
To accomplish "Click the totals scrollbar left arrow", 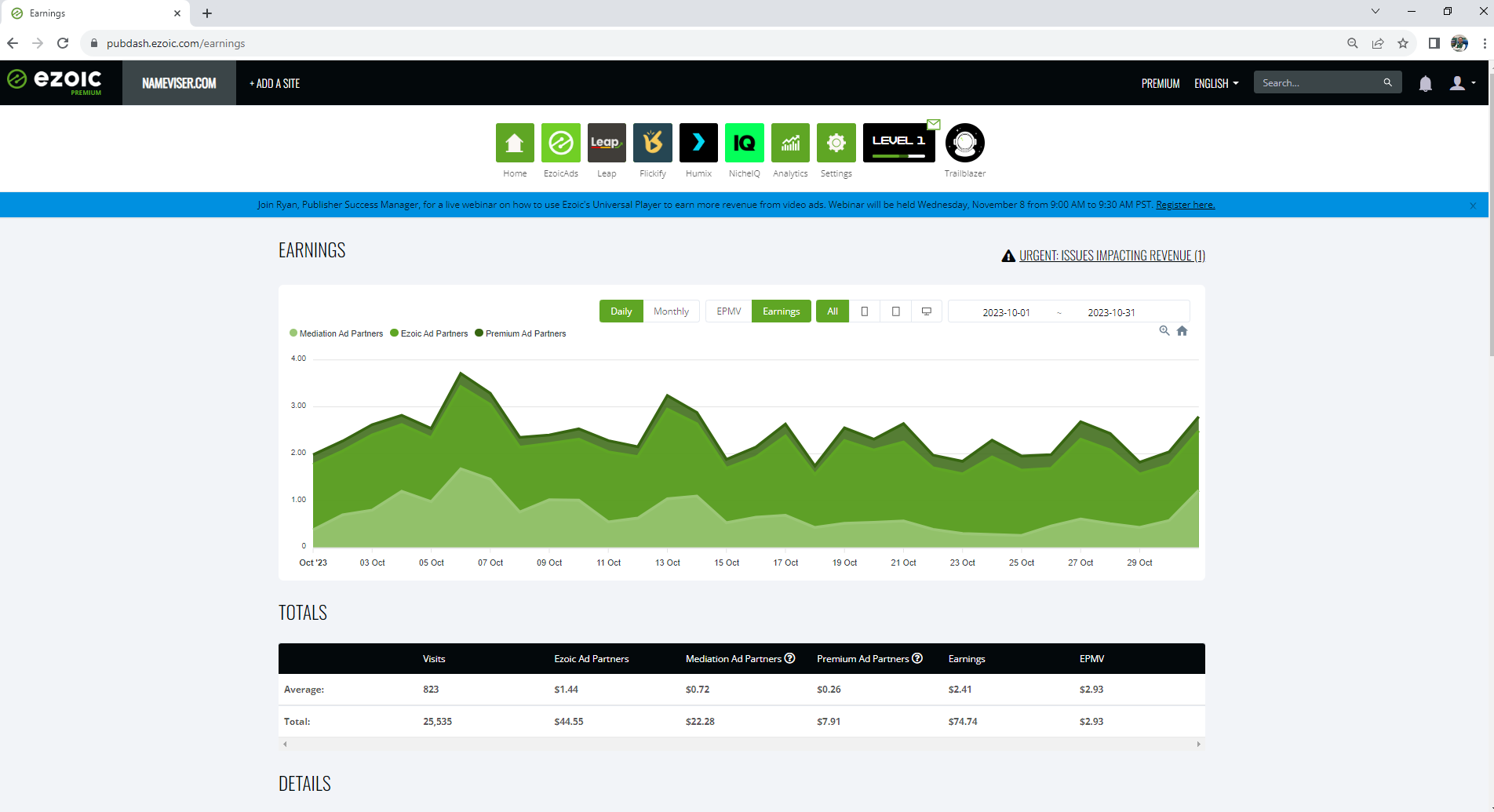I will [x=285, y=744].
